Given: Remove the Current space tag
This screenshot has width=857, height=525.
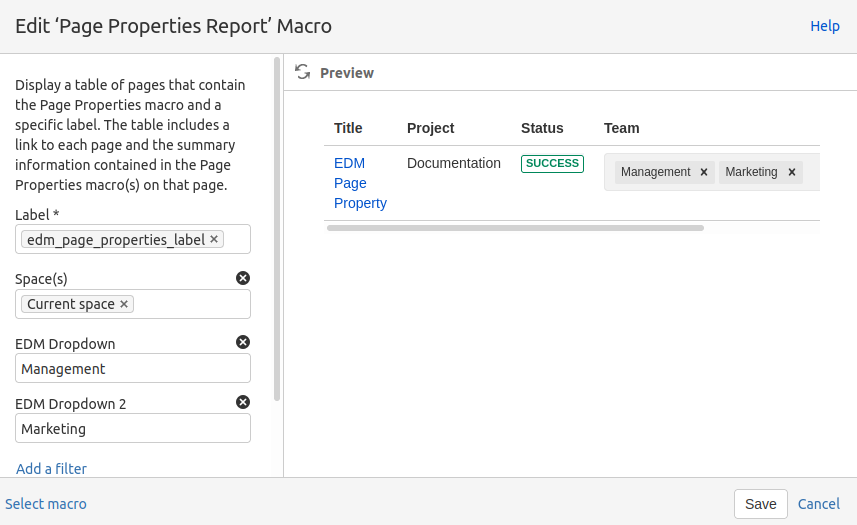Looking at the screenshot, I should pos(124,304).
